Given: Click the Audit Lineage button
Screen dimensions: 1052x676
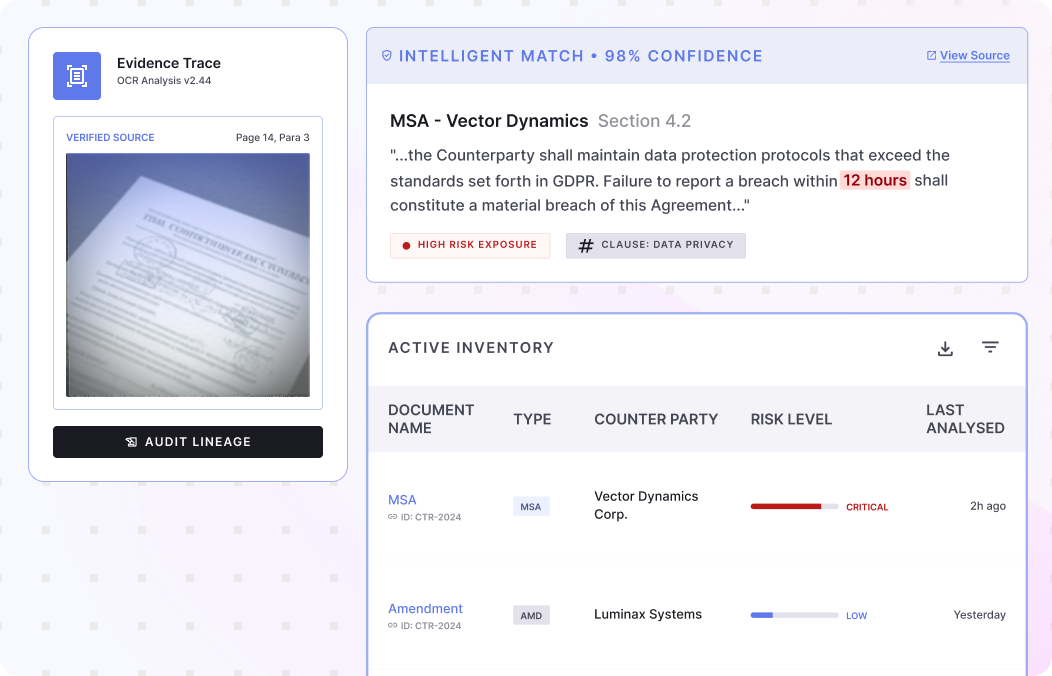Looking at the screenshot, I should pyautogui.click(x=188, y=442).
